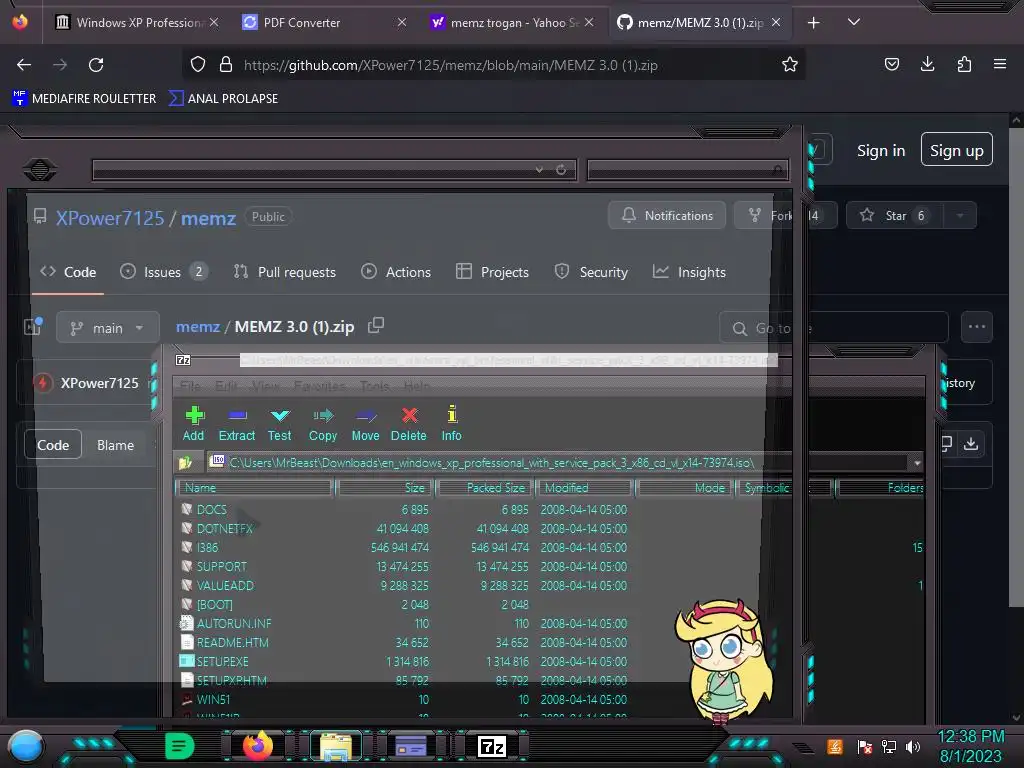
Task: Sort by the Packed Size column header
Action: [486, 488]
